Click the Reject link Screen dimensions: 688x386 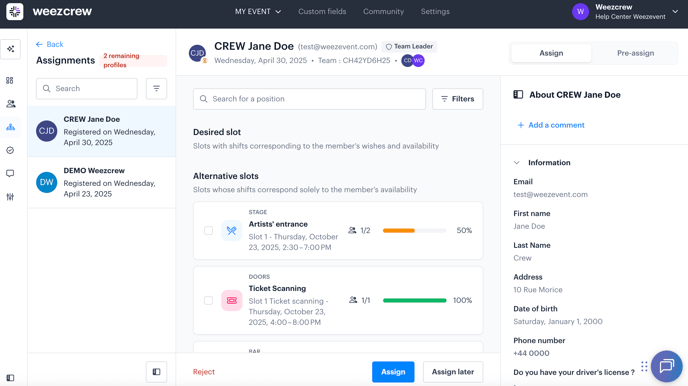click(204, 372)
